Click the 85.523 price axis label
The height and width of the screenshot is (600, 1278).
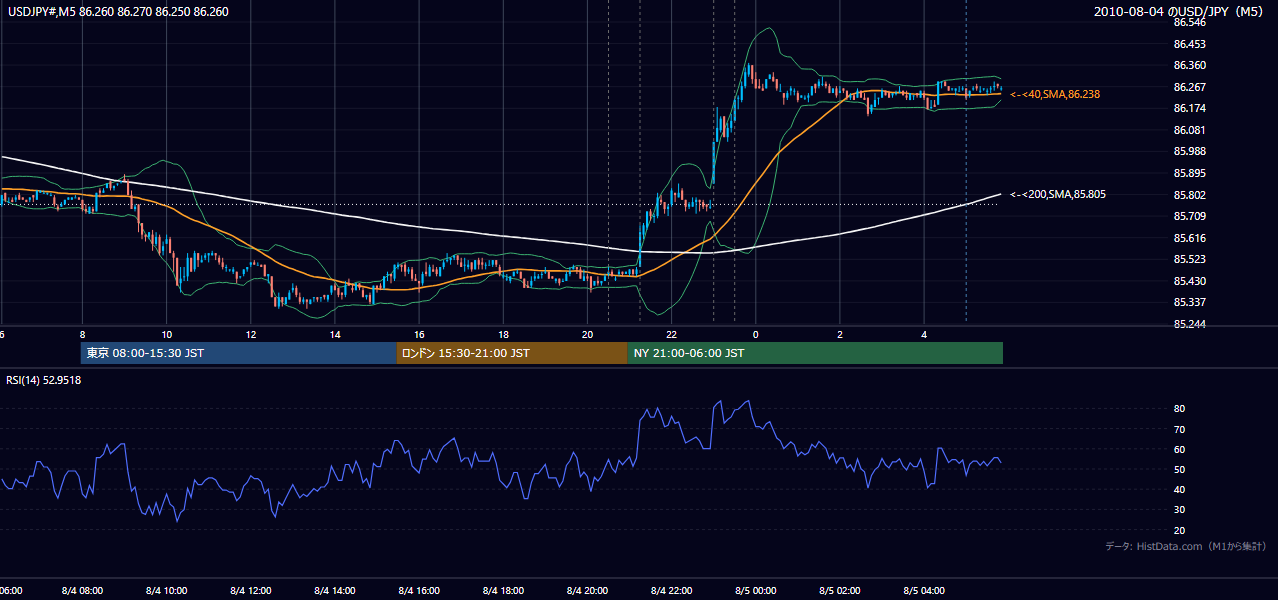[1189, 259]
